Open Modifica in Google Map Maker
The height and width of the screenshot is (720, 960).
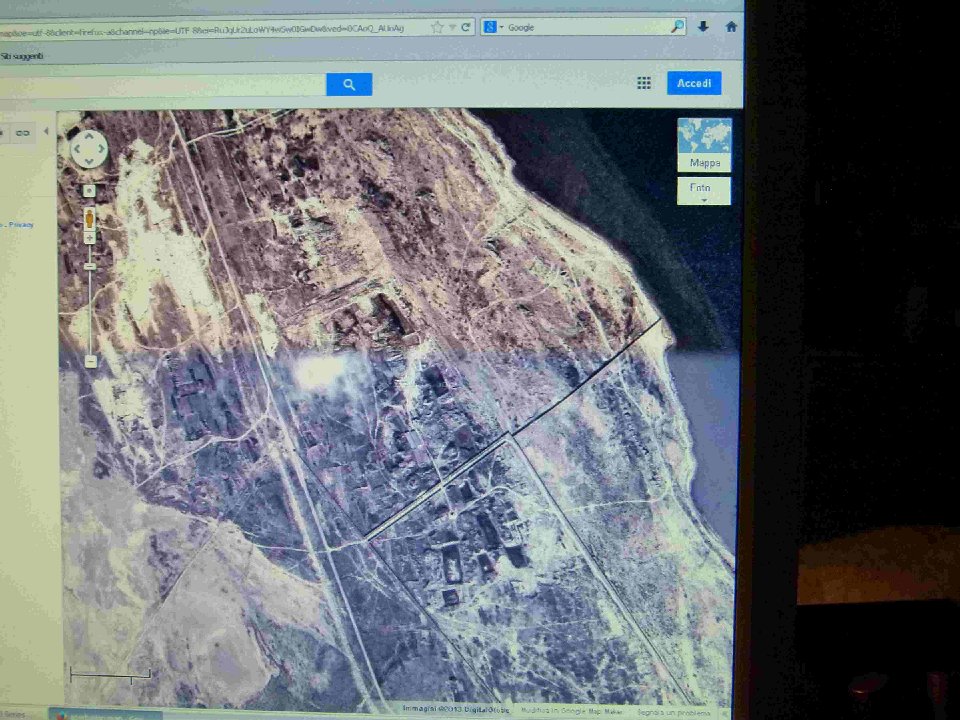[x=572, y=711]
